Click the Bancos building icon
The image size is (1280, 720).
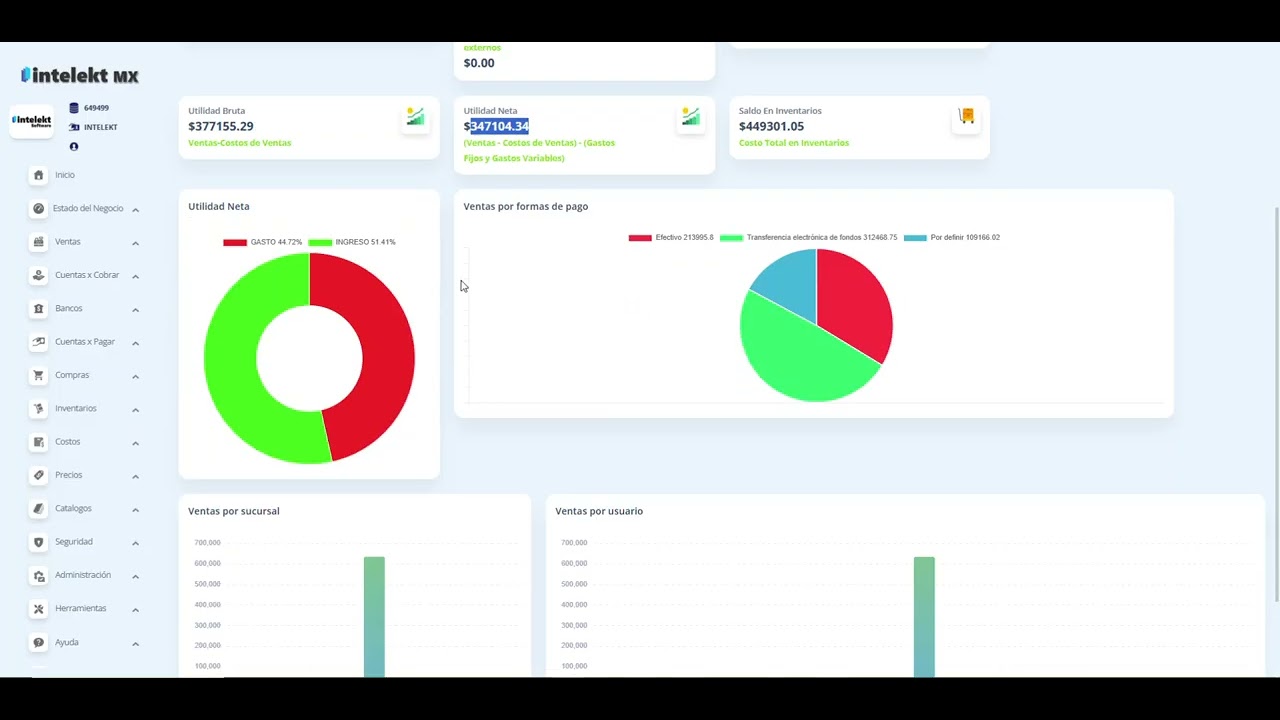38,308
